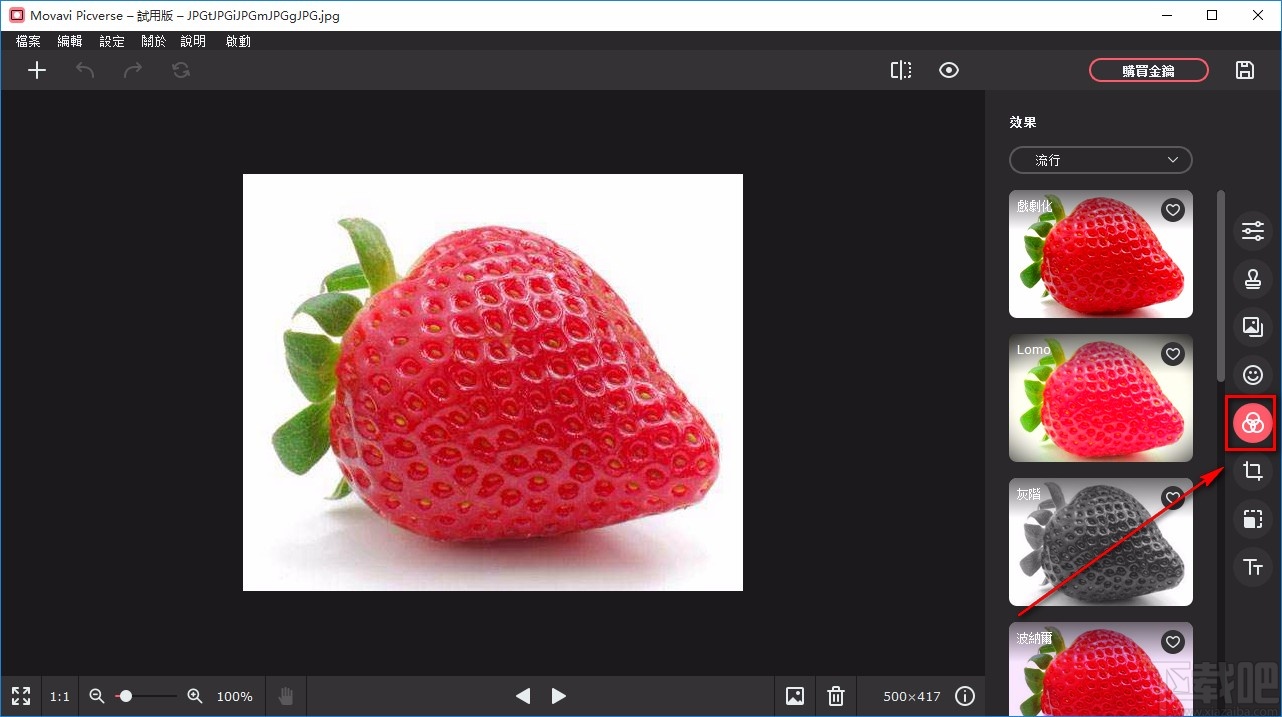Delete image with trash bin icon
1282x717 pixels.
(836, 696)
